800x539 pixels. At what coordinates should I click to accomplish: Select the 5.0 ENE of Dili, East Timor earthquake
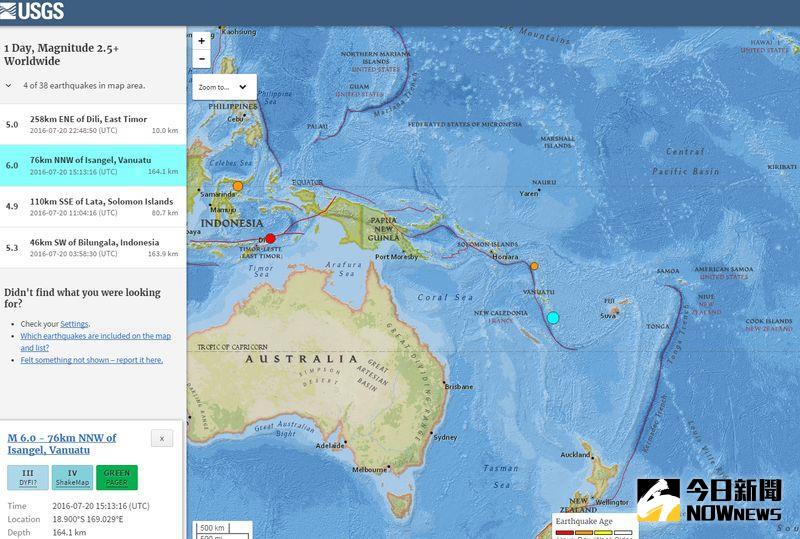[92, 124]
